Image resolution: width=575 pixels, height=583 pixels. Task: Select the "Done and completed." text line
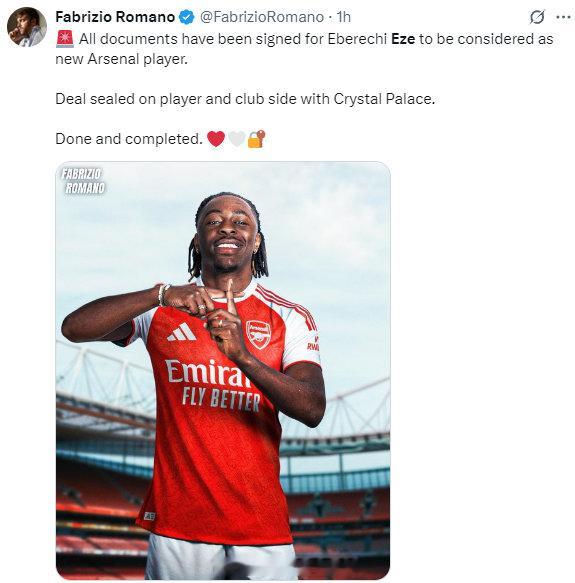tap(129, 139)
